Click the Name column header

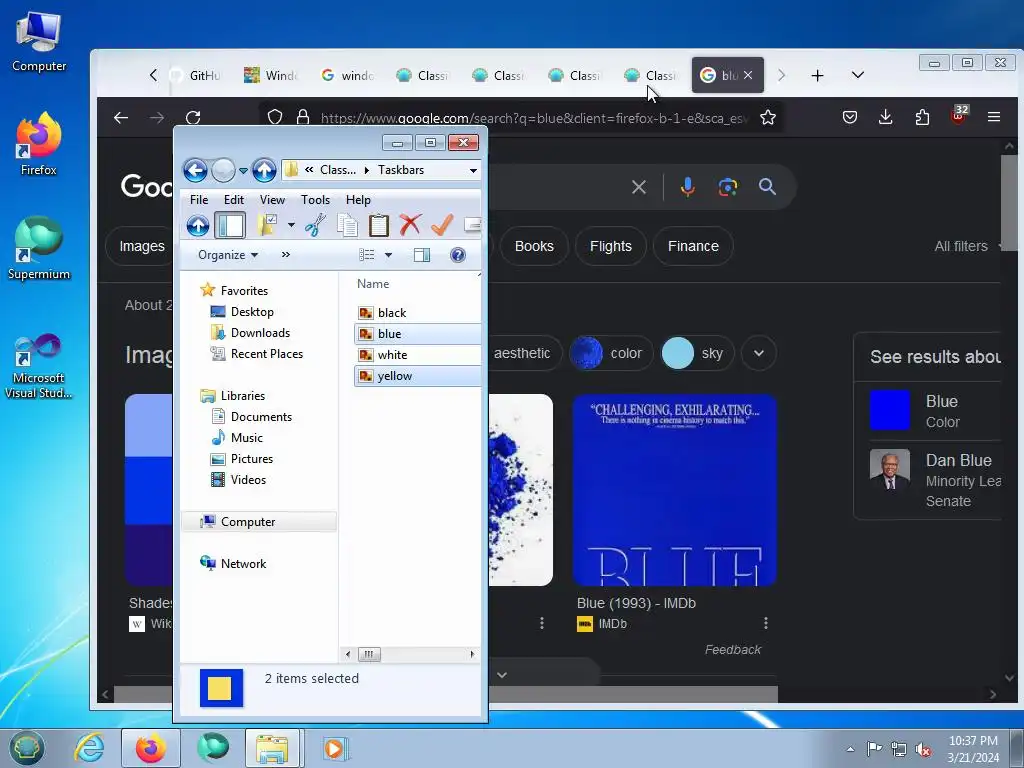click(x=373, y=283)
